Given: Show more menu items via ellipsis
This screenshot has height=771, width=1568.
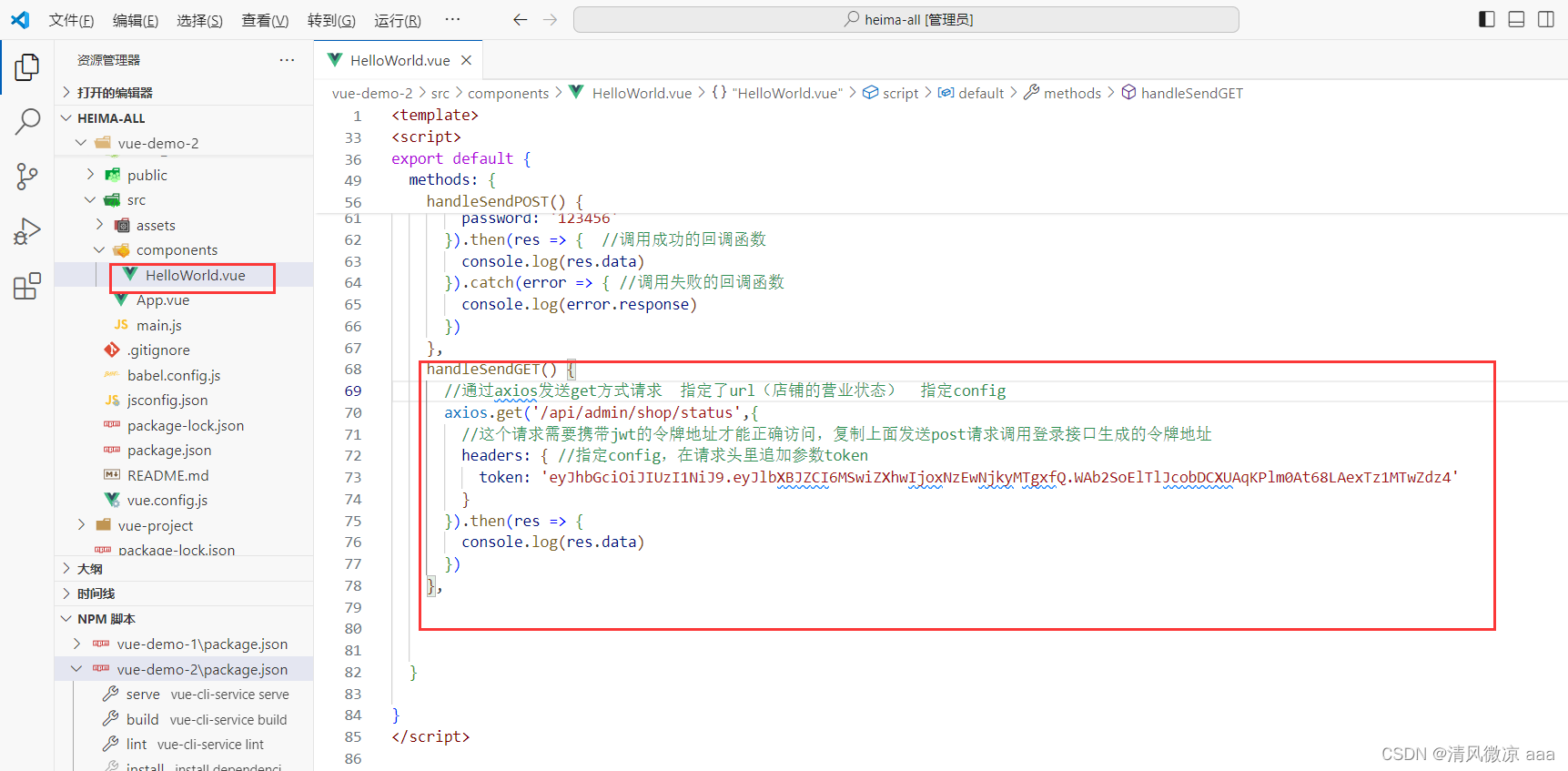Looking at the screenshot, I should tap(452, 19).
